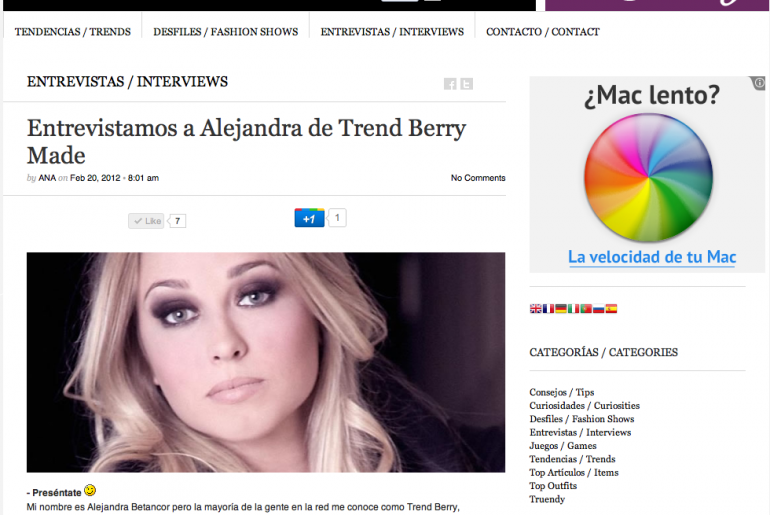Share article via the Facebook icon
The image size is (770, 515).
[x=450, y=84]
